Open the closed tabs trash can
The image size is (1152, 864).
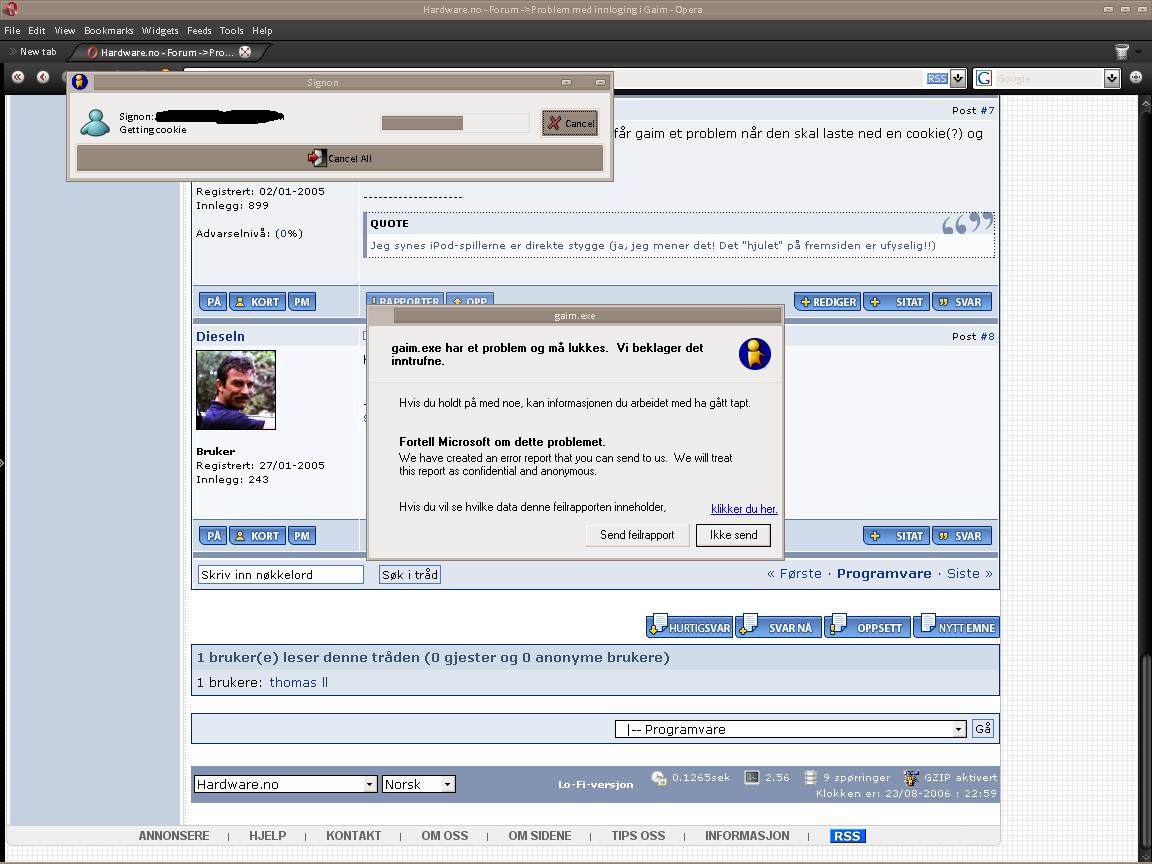pyautogui.click(x=1121, y=51)
